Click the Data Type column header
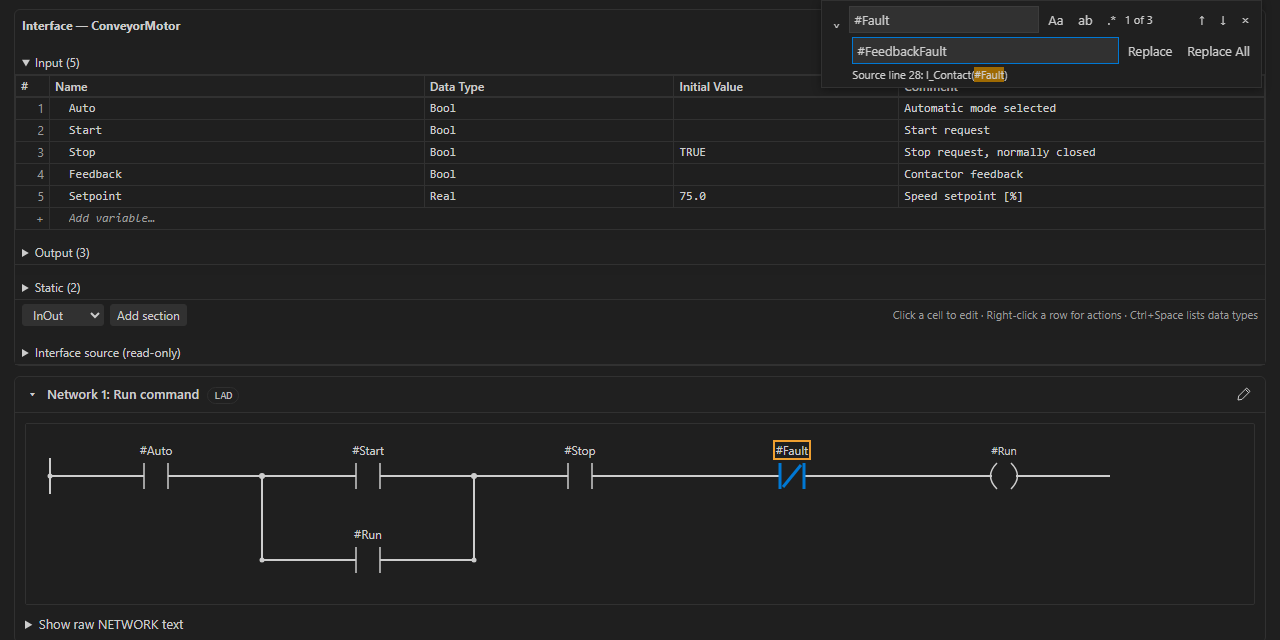 pos(549,87)
